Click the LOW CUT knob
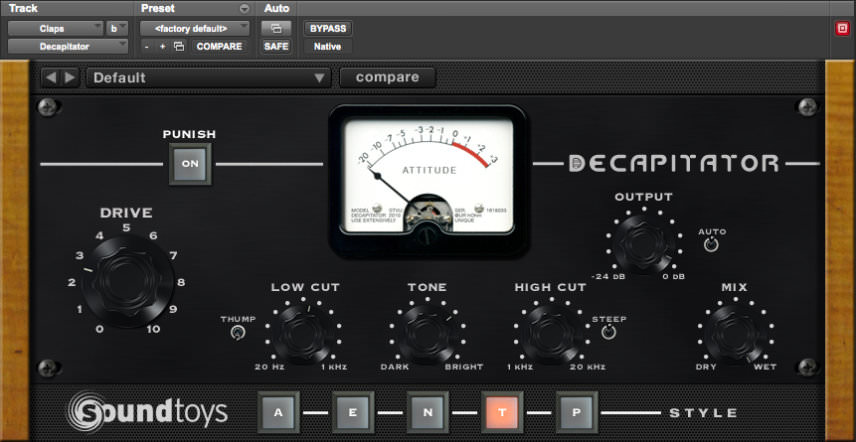856x442 pixels. click(x=304, y=334)
